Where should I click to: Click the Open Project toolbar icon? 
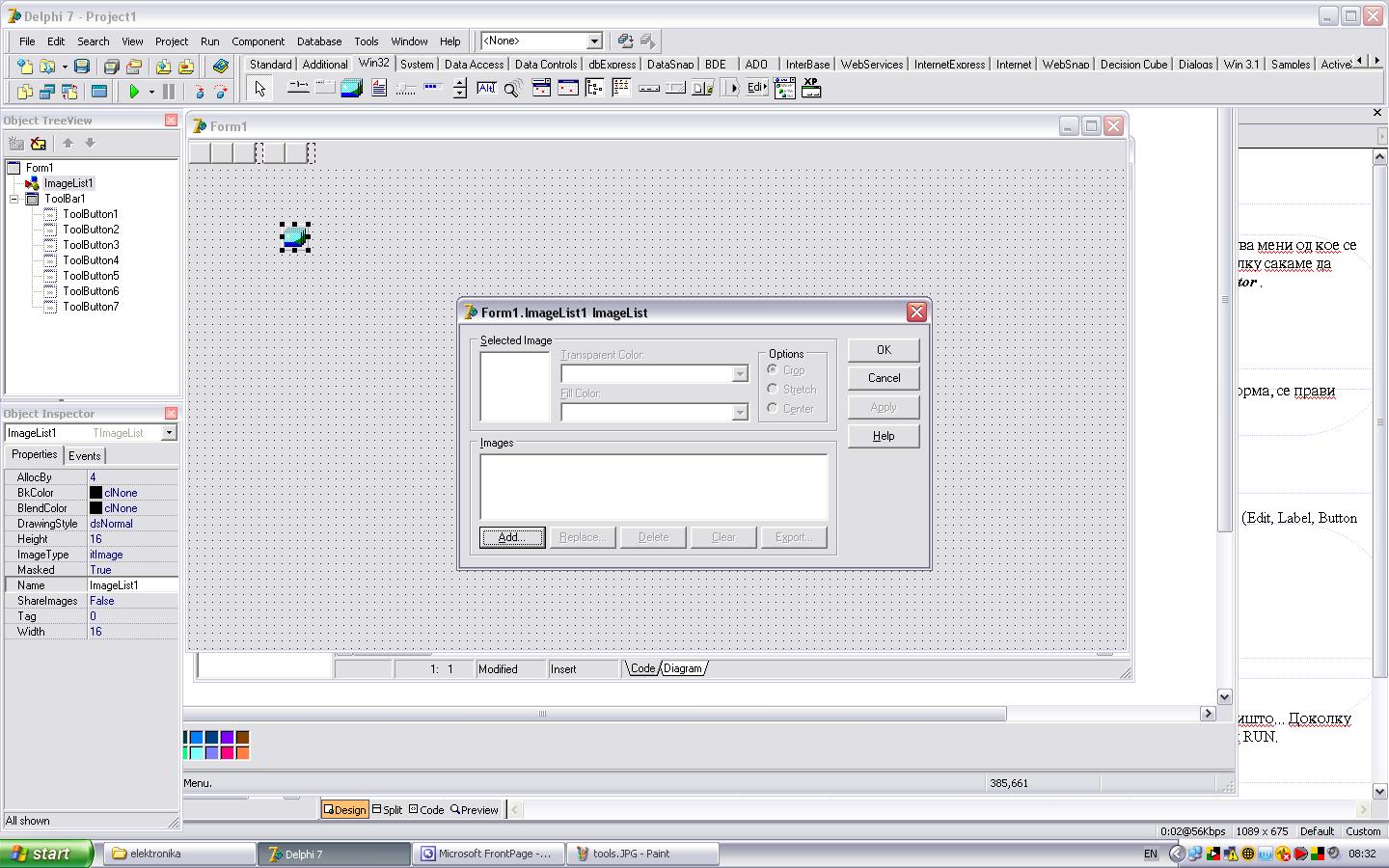(x=134, y=67)
